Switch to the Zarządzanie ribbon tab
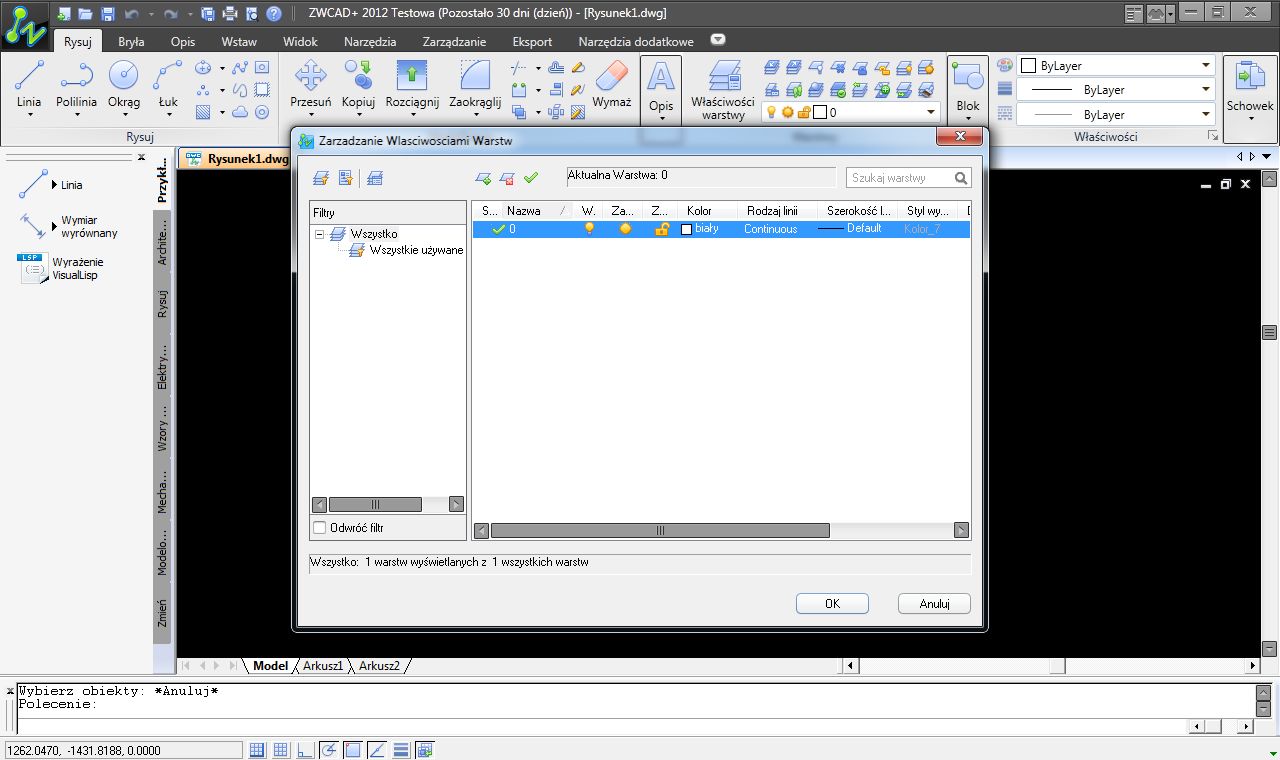Screen dimensions: 1280x760 454,42
